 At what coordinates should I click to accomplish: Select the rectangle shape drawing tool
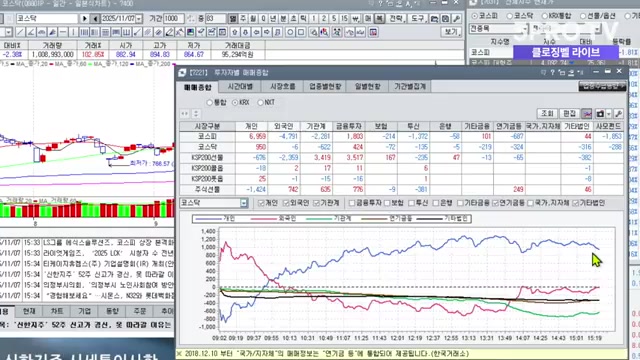point(301,32)
